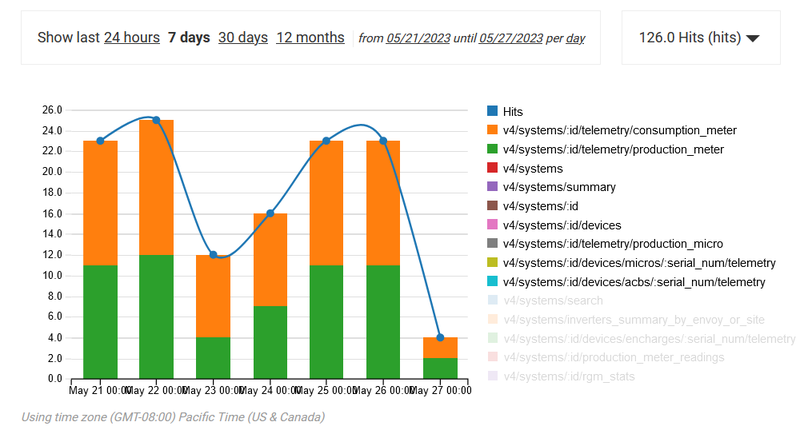800x434 pixels.
Task: Toggle the purple v4/systems/summary legend swatch
Action: [492, 188]
